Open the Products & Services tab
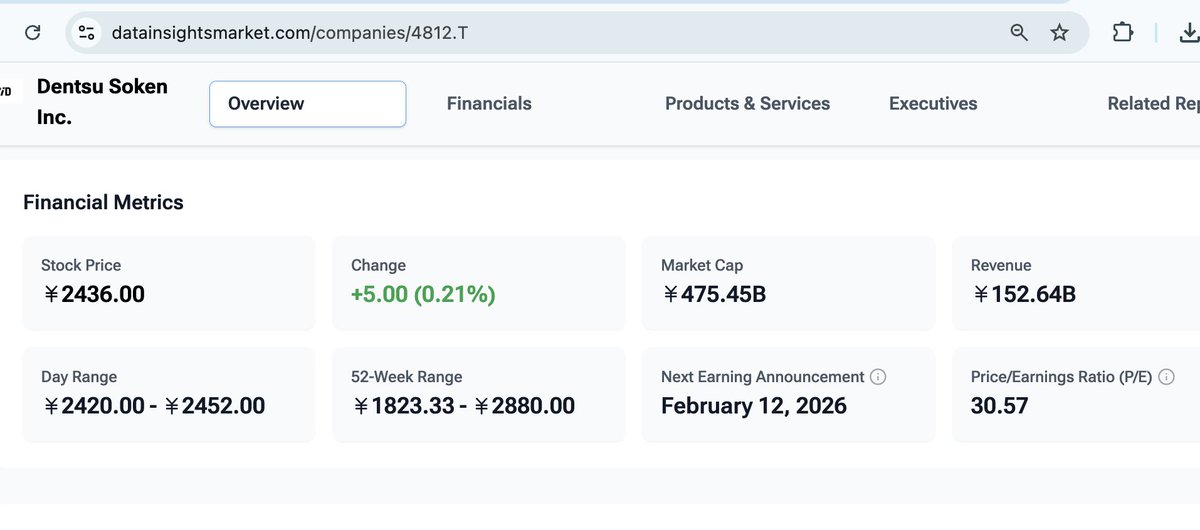Image resolution: width=1200 pixels, height=530 pixels. point(747,104)
